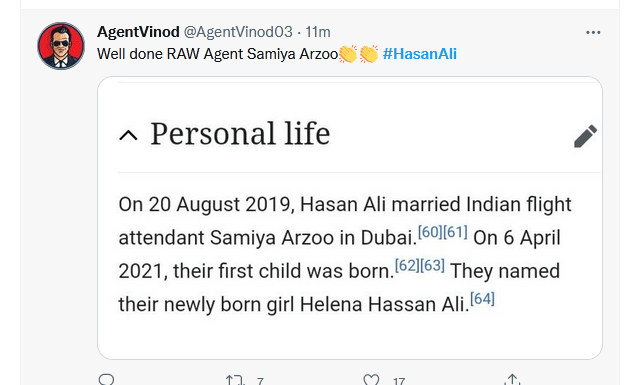The image size is (631, 385).
Task: Click citation reference [60]
Action: click(x=430, y=232)
